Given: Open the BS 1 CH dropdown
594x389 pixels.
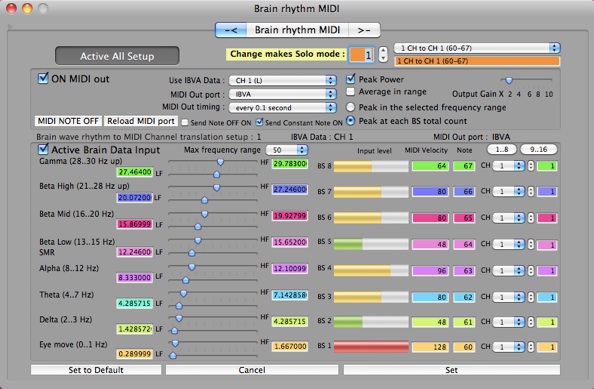Looking at the screenshot, I should tap(508, 347).
